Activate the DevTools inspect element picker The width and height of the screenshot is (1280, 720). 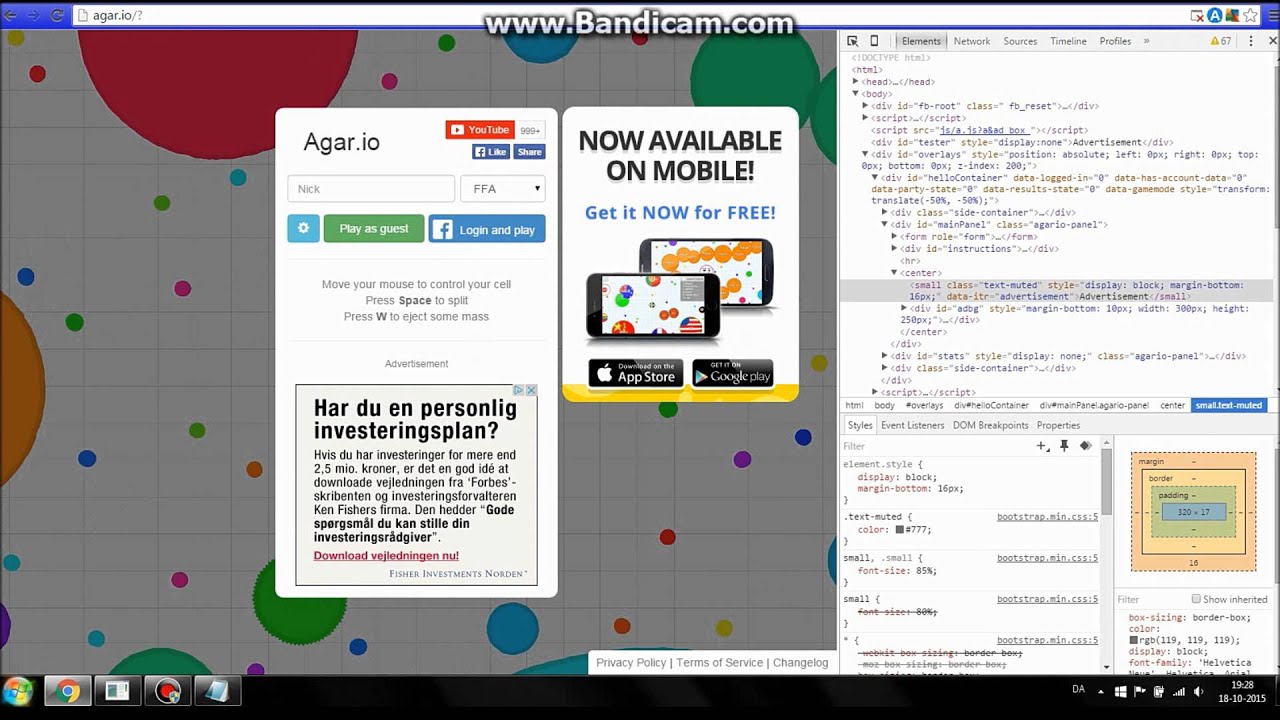point(852,41)
